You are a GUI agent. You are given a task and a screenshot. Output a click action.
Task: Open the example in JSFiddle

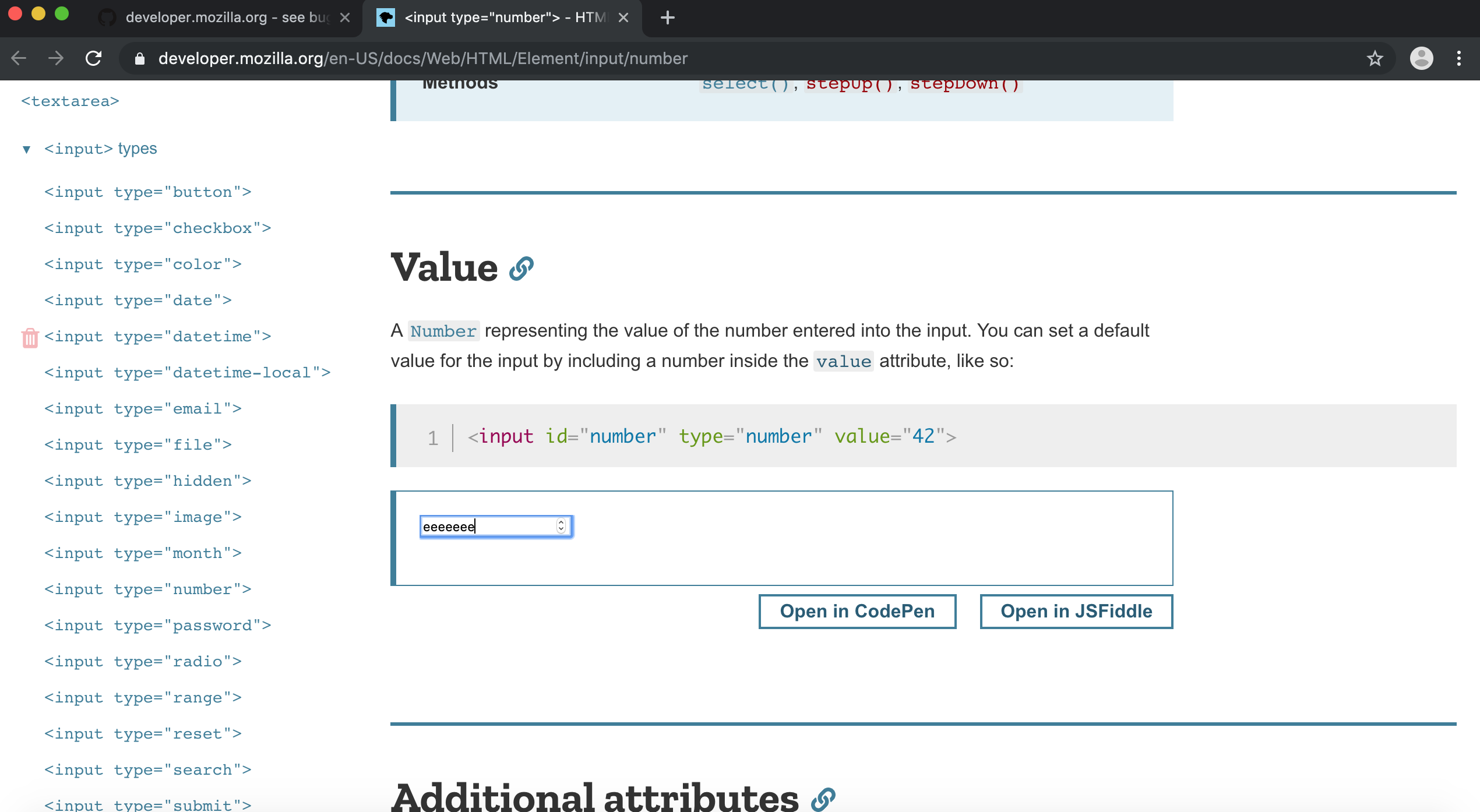1076,611
